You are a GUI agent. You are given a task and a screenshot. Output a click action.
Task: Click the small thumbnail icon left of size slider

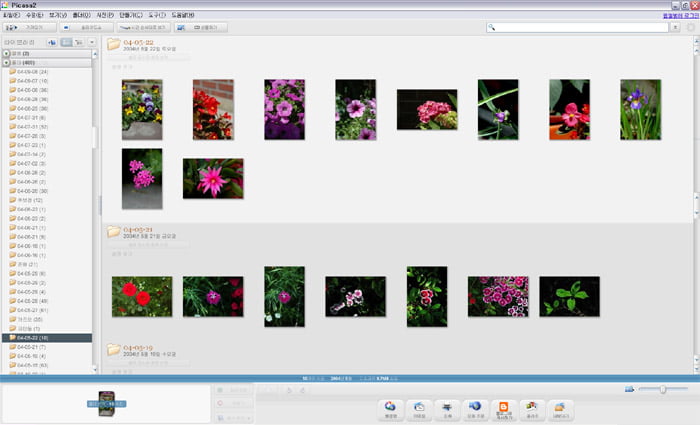click(x=629, y=389)
